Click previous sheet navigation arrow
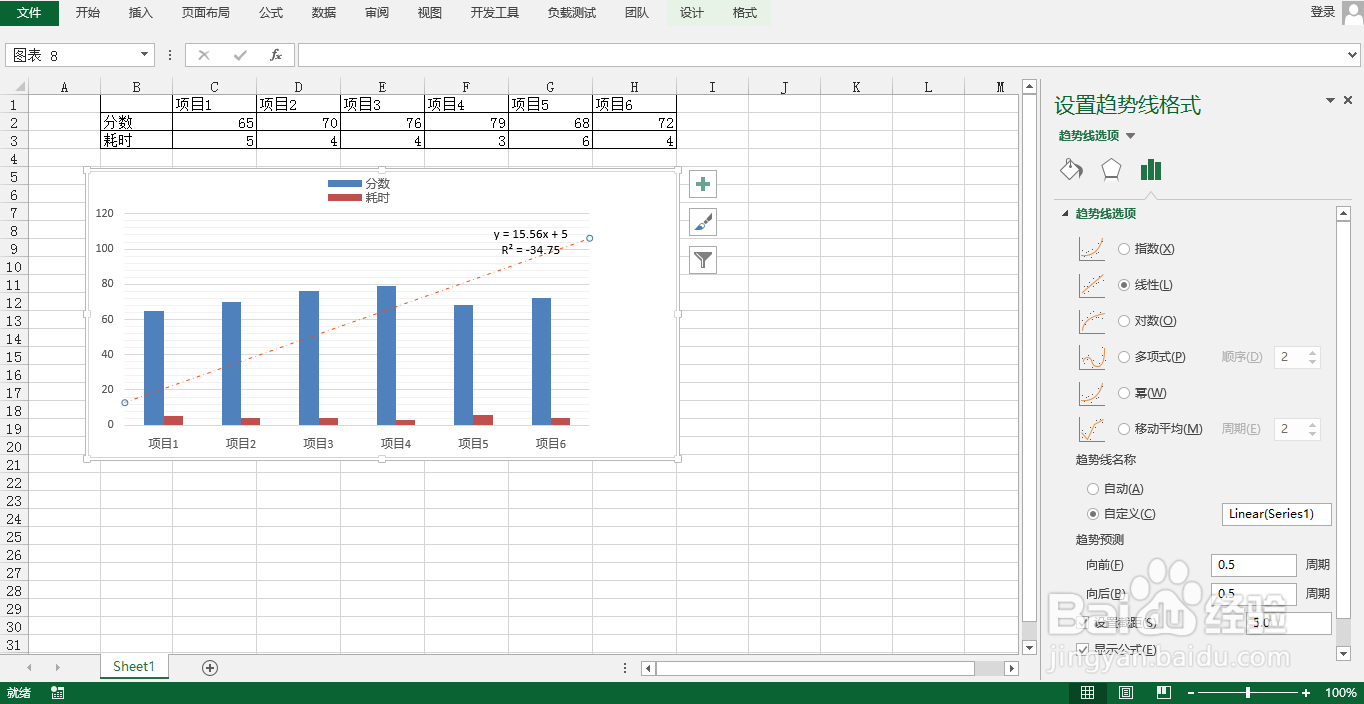 29,668
